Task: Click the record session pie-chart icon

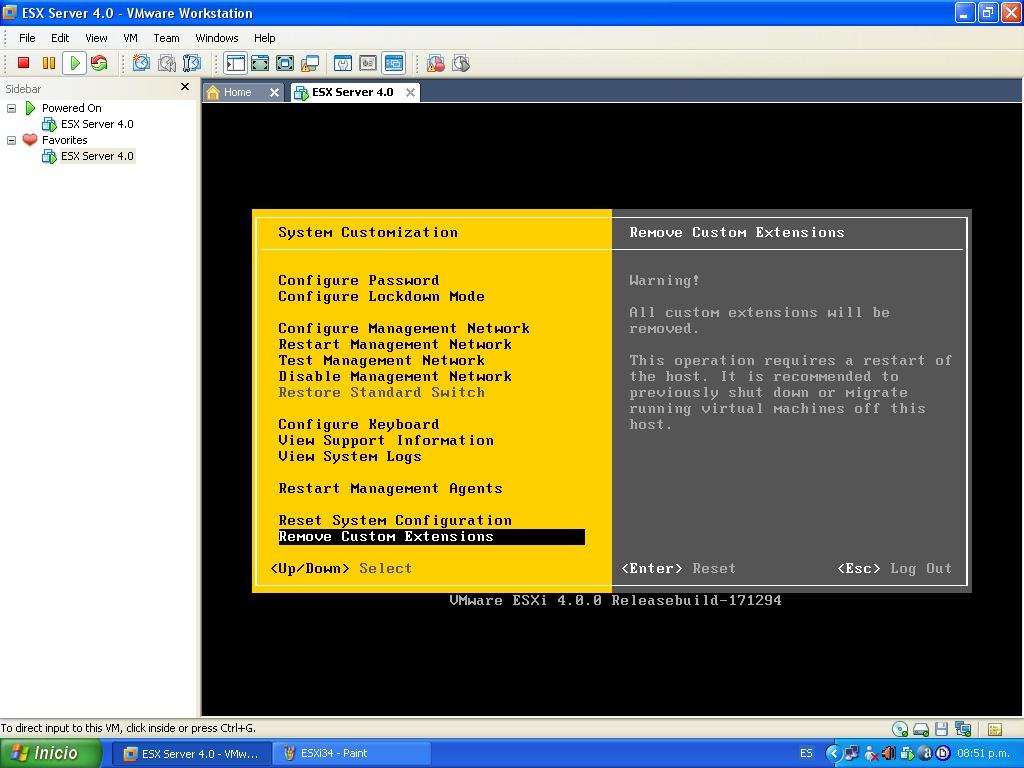Action: pyautogui.click(x=436, y=63)
